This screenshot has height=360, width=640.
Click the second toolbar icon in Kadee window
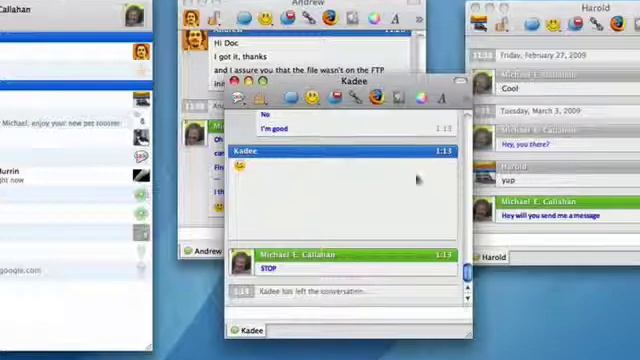click(x=260, y=98)
